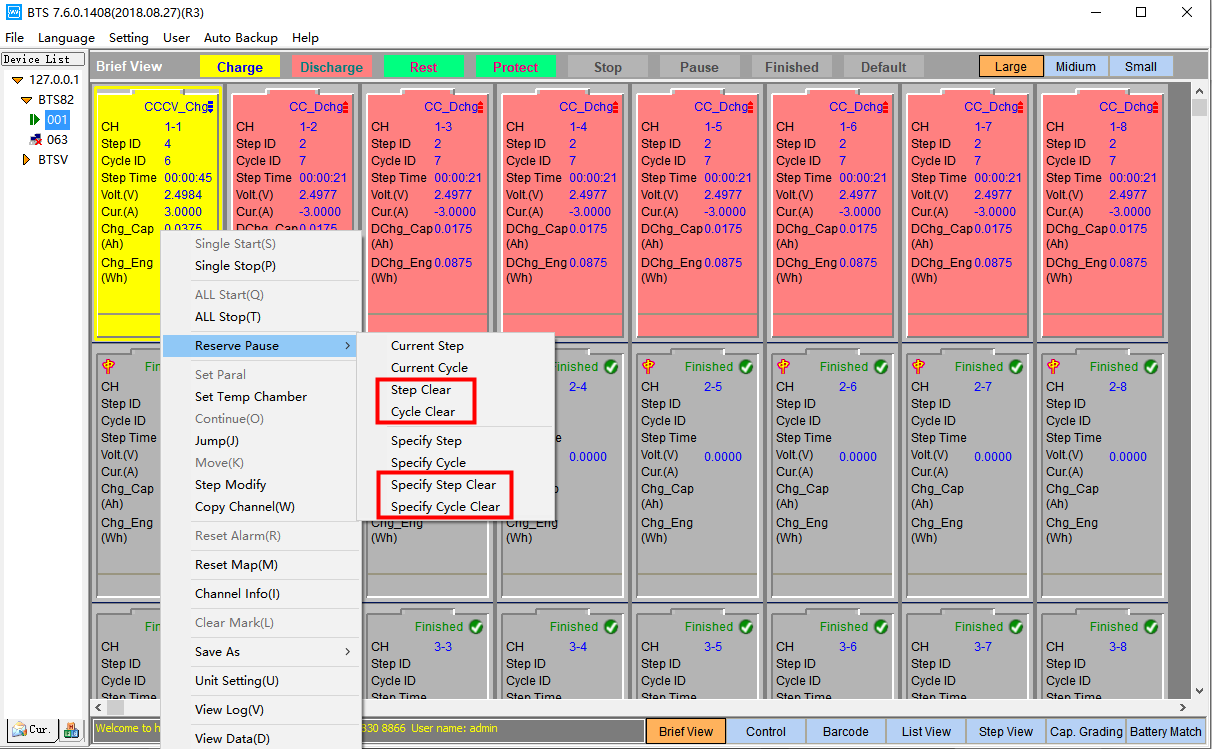This screenshot has height=749, width=1212.
Task: Click the green running icon beside device 001
Action: 37,120
